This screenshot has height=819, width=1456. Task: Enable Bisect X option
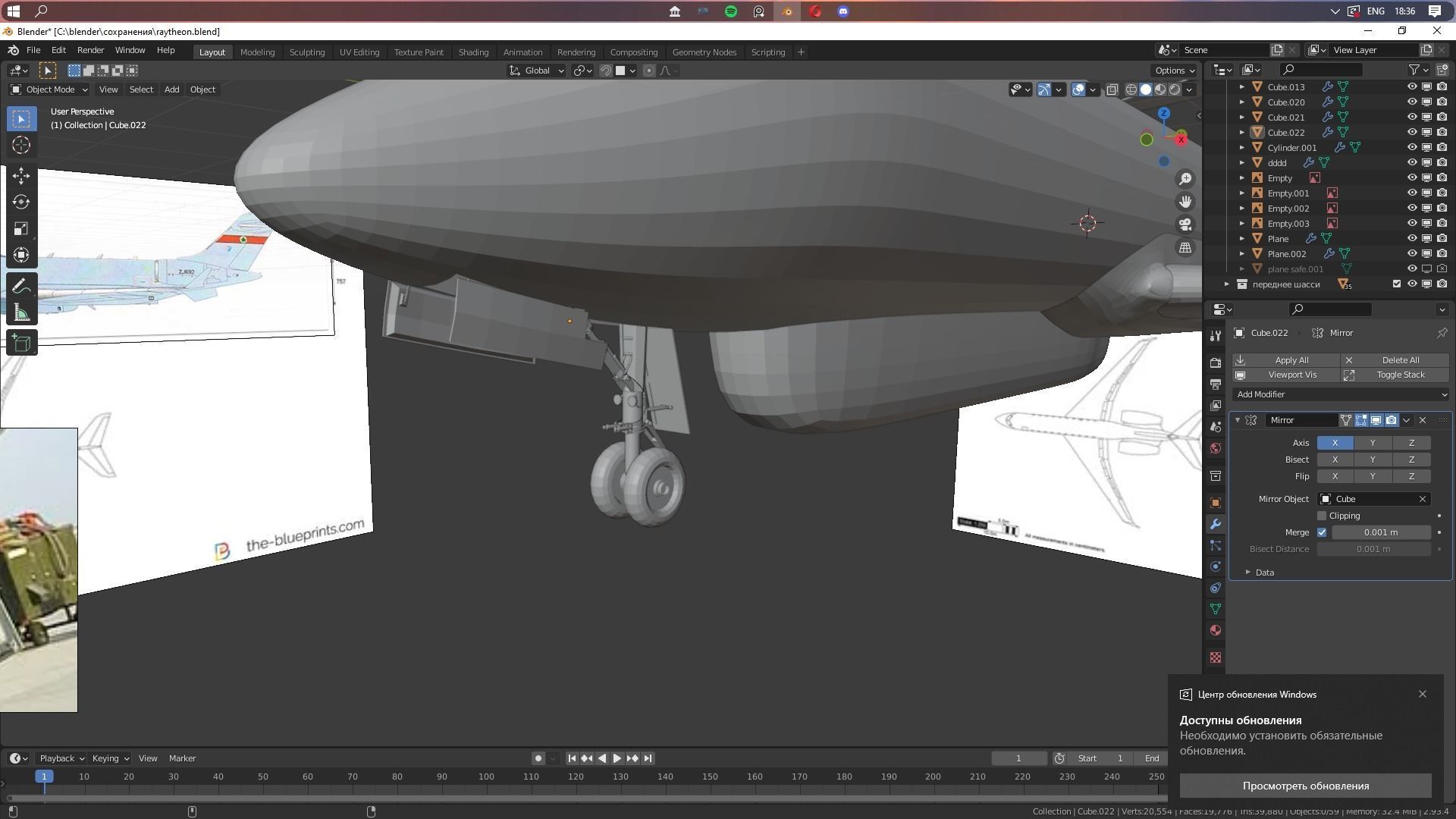1335,460
